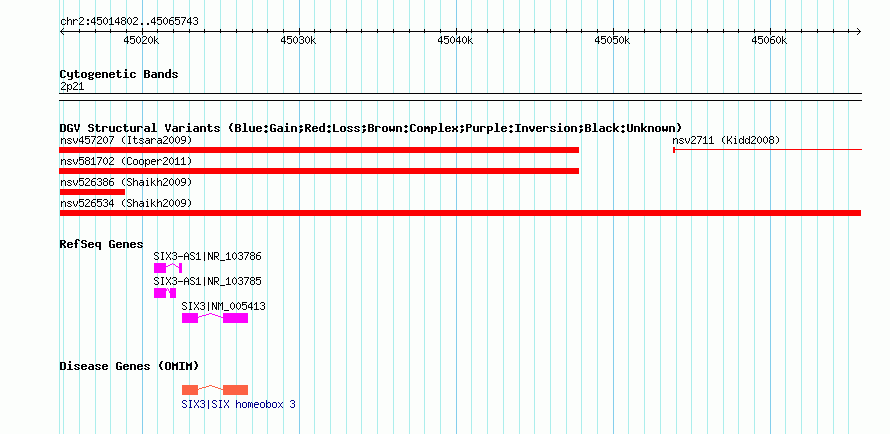The image size is (890, 434).
Task: Click the right arrowhead of the ruler
Action: [x=859, y=31]
